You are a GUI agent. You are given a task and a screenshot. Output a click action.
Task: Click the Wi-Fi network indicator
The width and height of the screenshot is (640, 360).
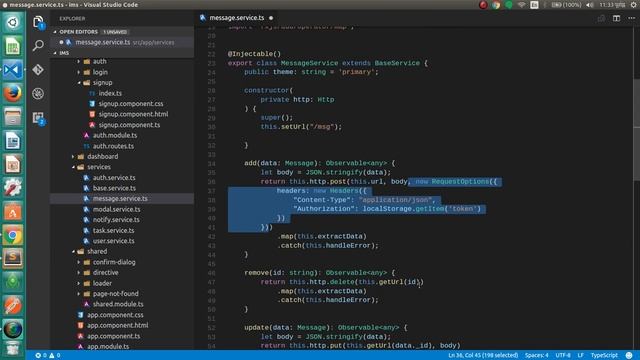pyautogui.click(x=521, y=5)
